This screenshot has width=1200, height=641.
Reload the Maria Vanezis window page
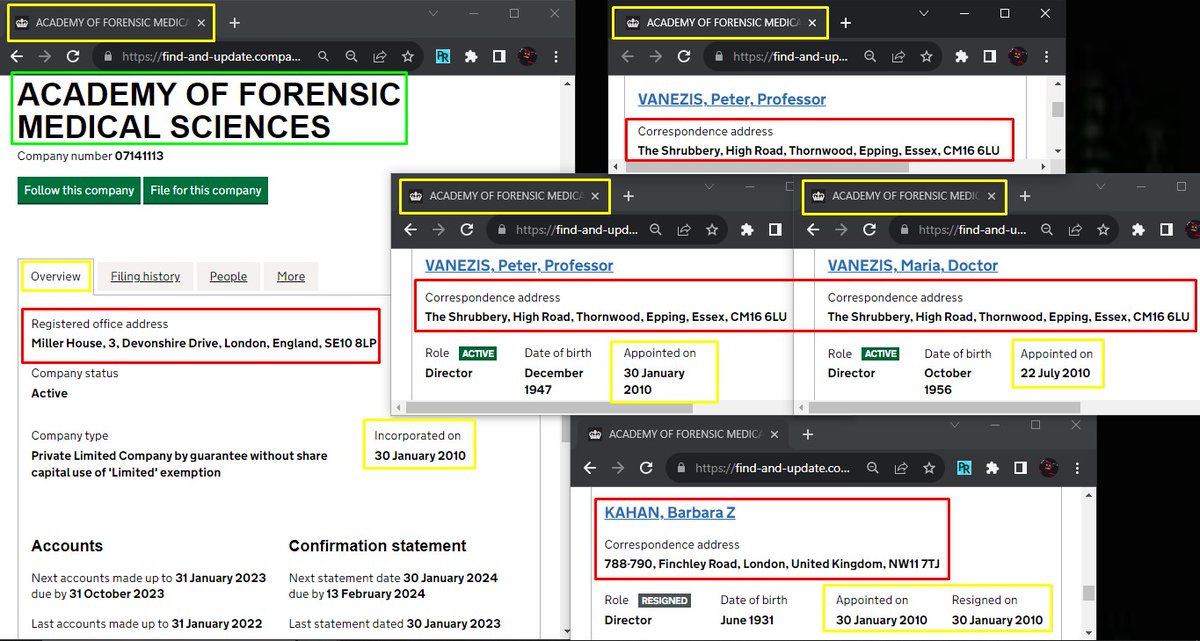[x=869, y=229]
